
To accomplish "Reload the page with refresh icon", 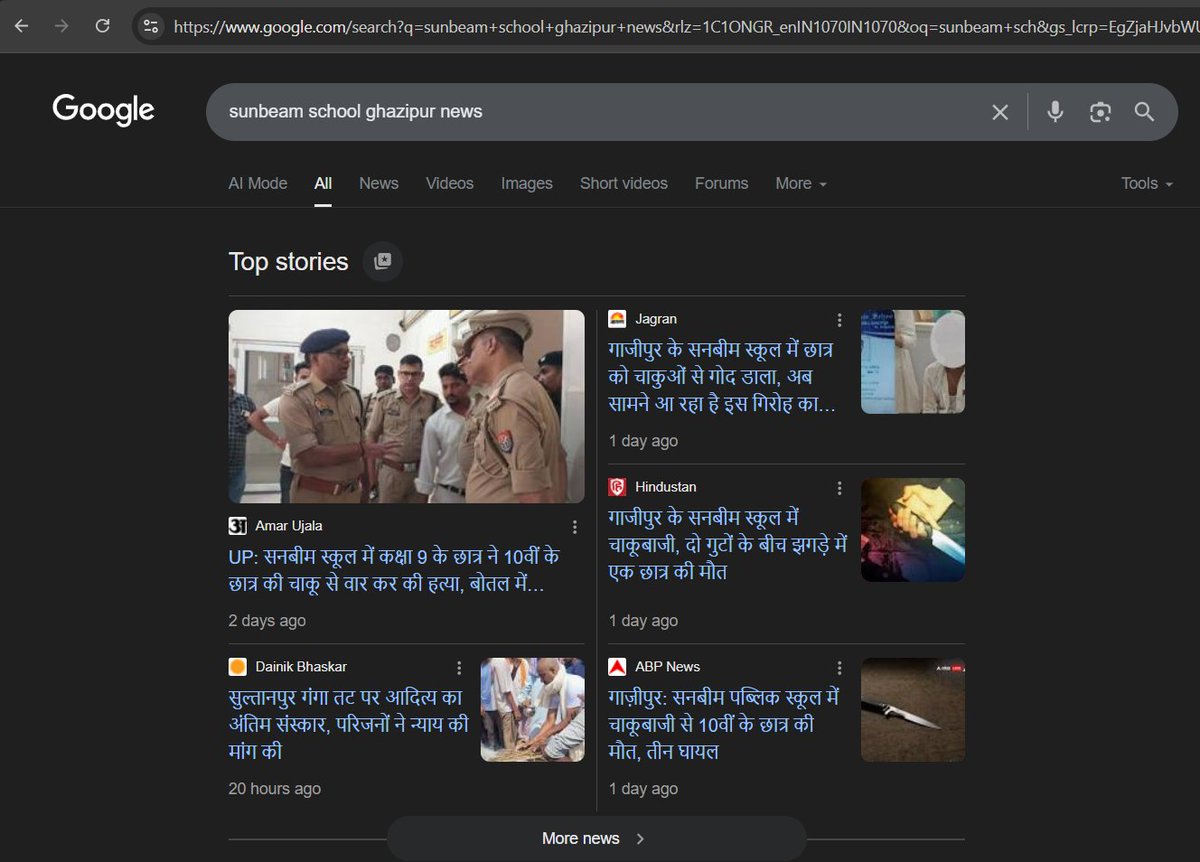I will click(x=102, y=26).
